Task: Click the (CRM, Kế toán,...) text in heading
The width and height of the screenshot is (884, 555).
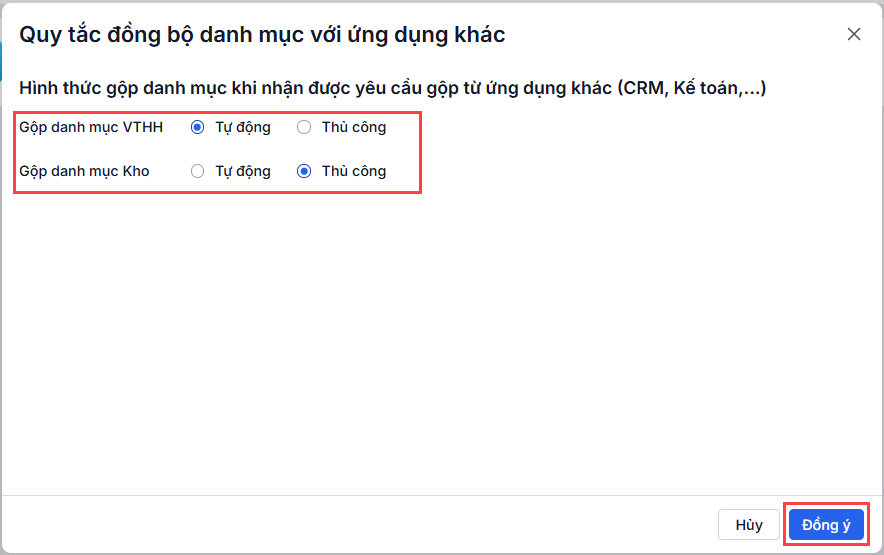Action: click(692, 89)
